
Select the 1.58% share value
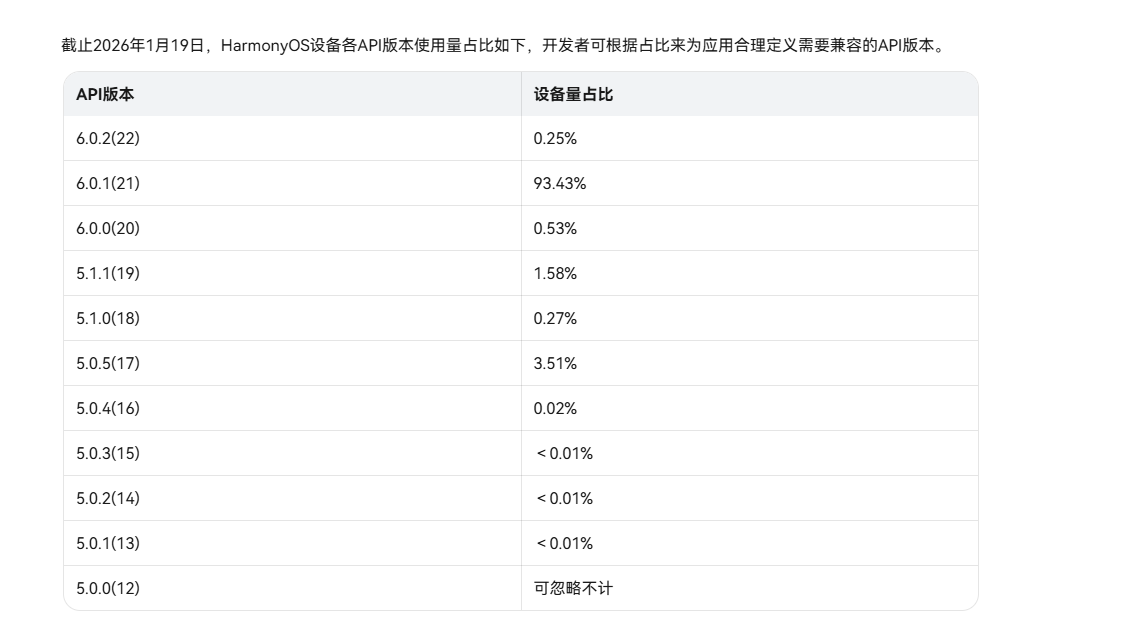click(x=555, y=274)
